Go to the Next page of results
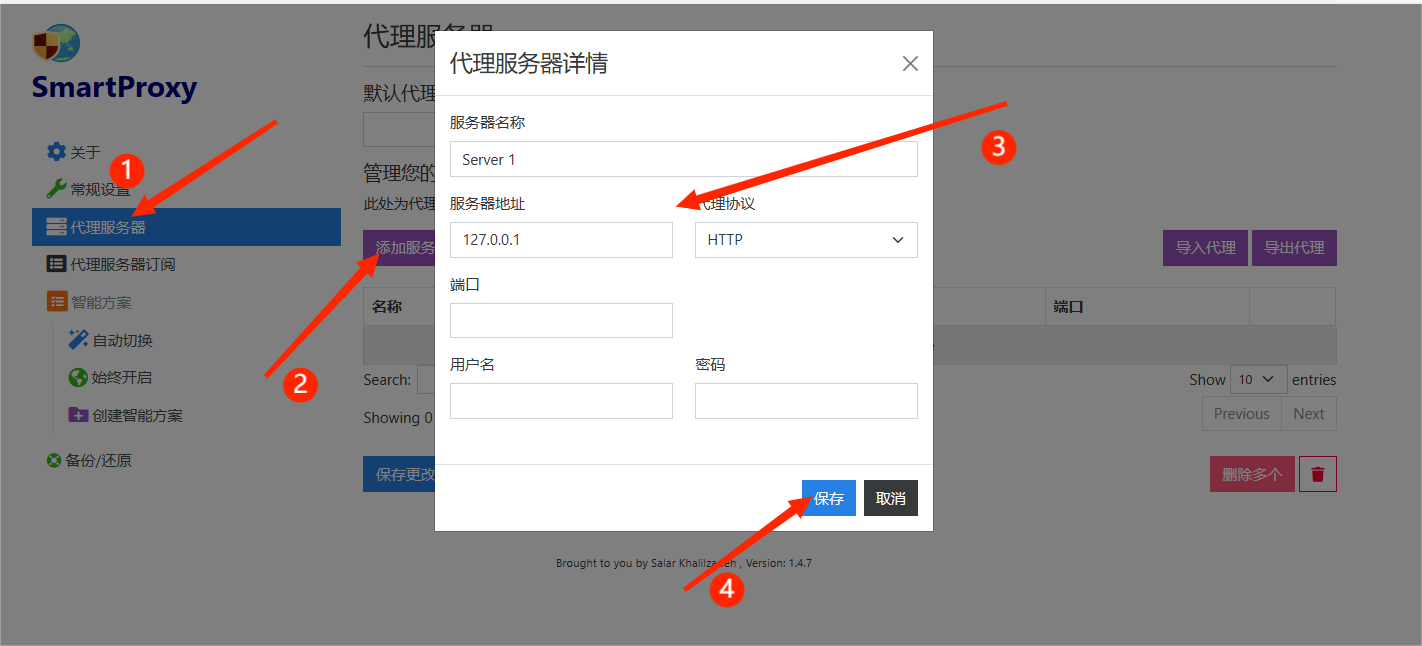 coord(1309,413)
